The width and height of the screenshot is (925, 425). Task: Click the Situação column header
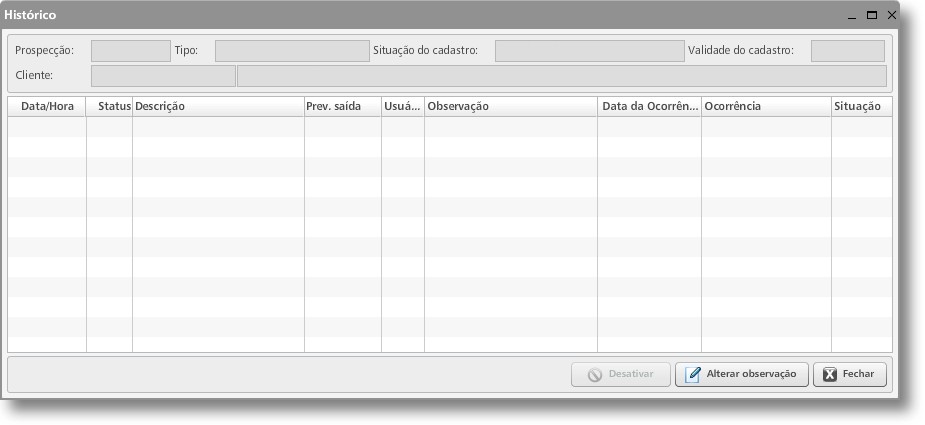(x=862, y=106)
